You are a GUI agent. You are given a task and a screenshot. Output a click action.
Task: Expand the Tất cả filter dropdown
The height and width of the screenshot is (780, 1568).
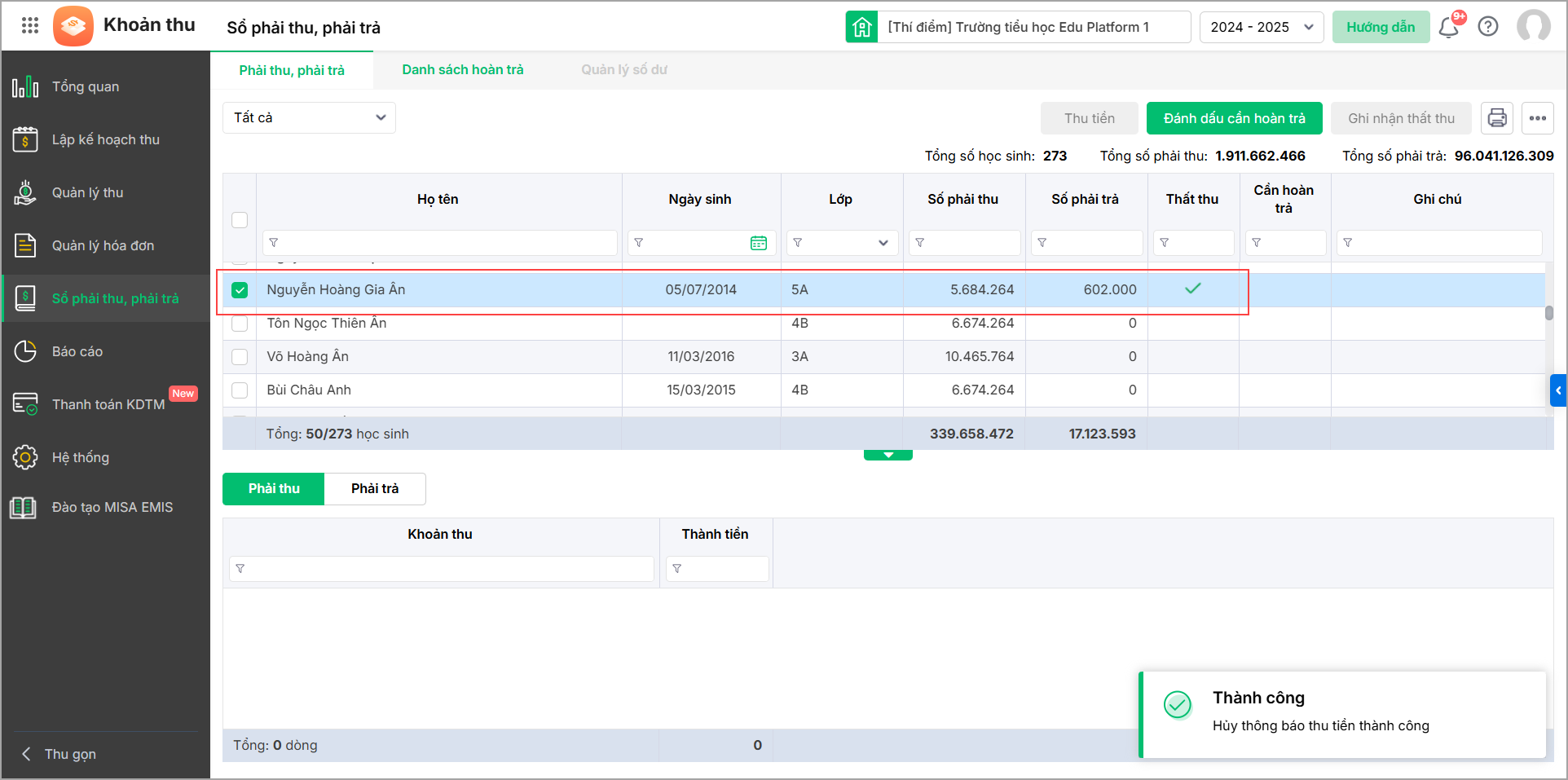tap(309, 118)
